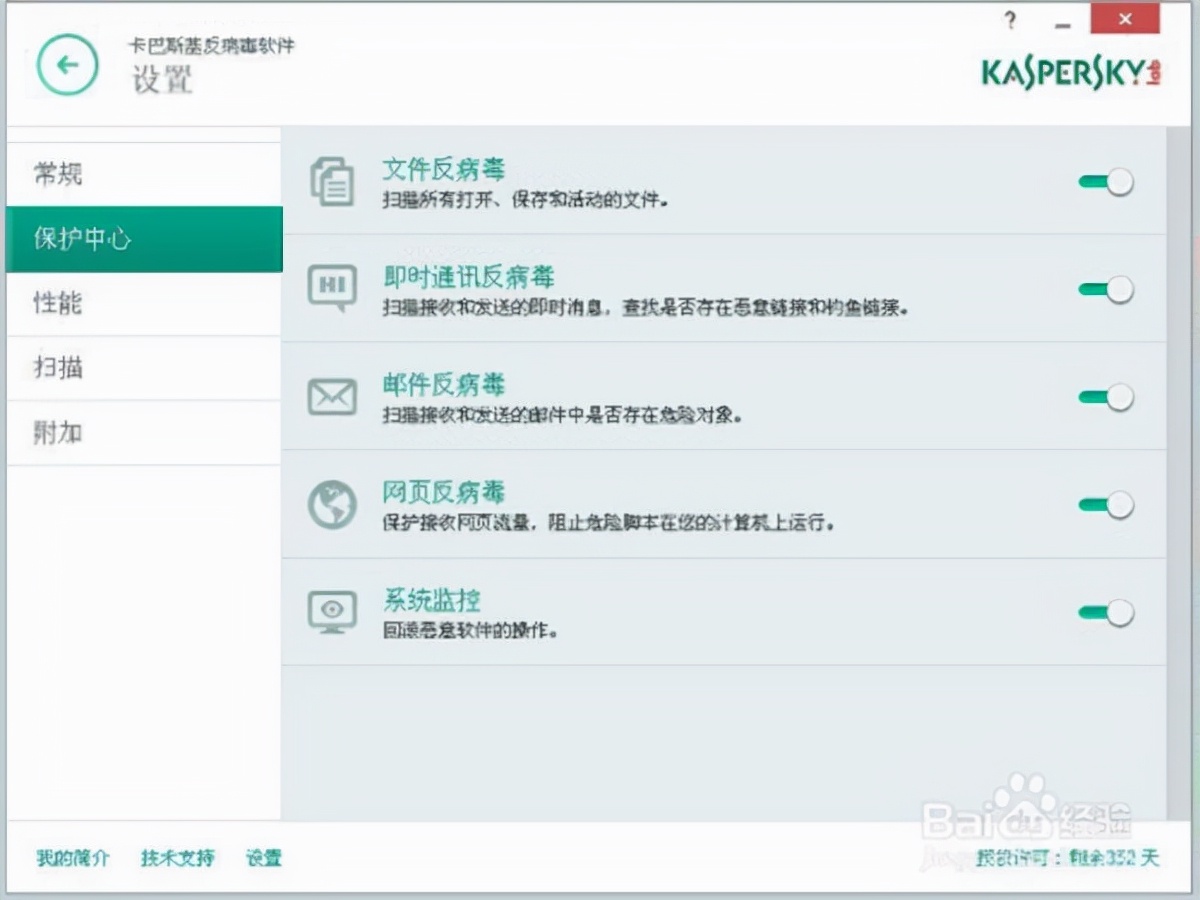Open help via the question mark icon
The image size is (1200, 900).
pyautogui.click(x=1009, y=19)
